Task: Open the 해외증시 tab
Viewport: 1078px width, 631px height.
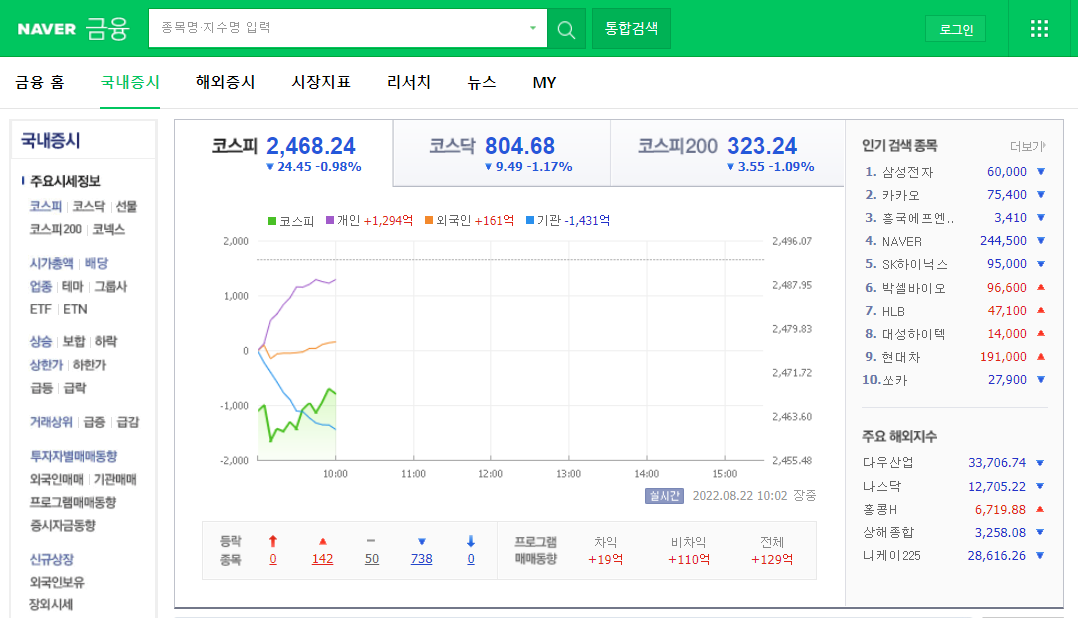Action: pos(226,82)
